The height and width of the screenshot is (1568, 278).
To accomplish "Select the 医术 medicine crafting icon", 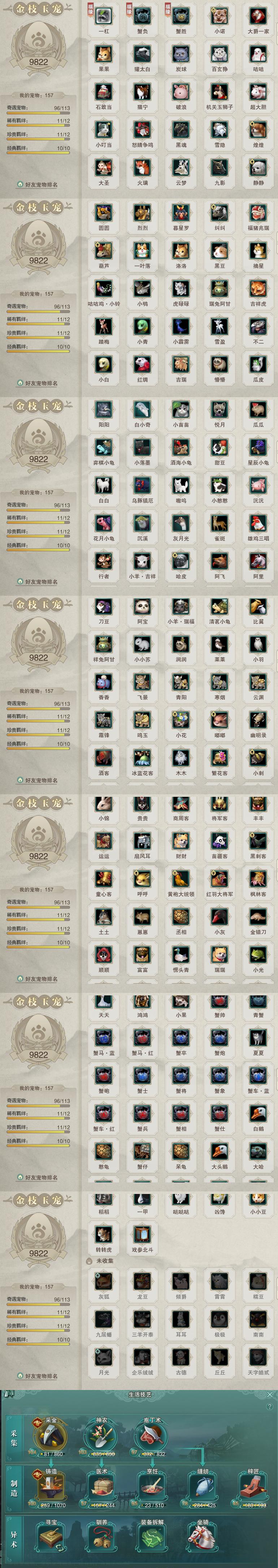I will click(x=101, y=1485).
